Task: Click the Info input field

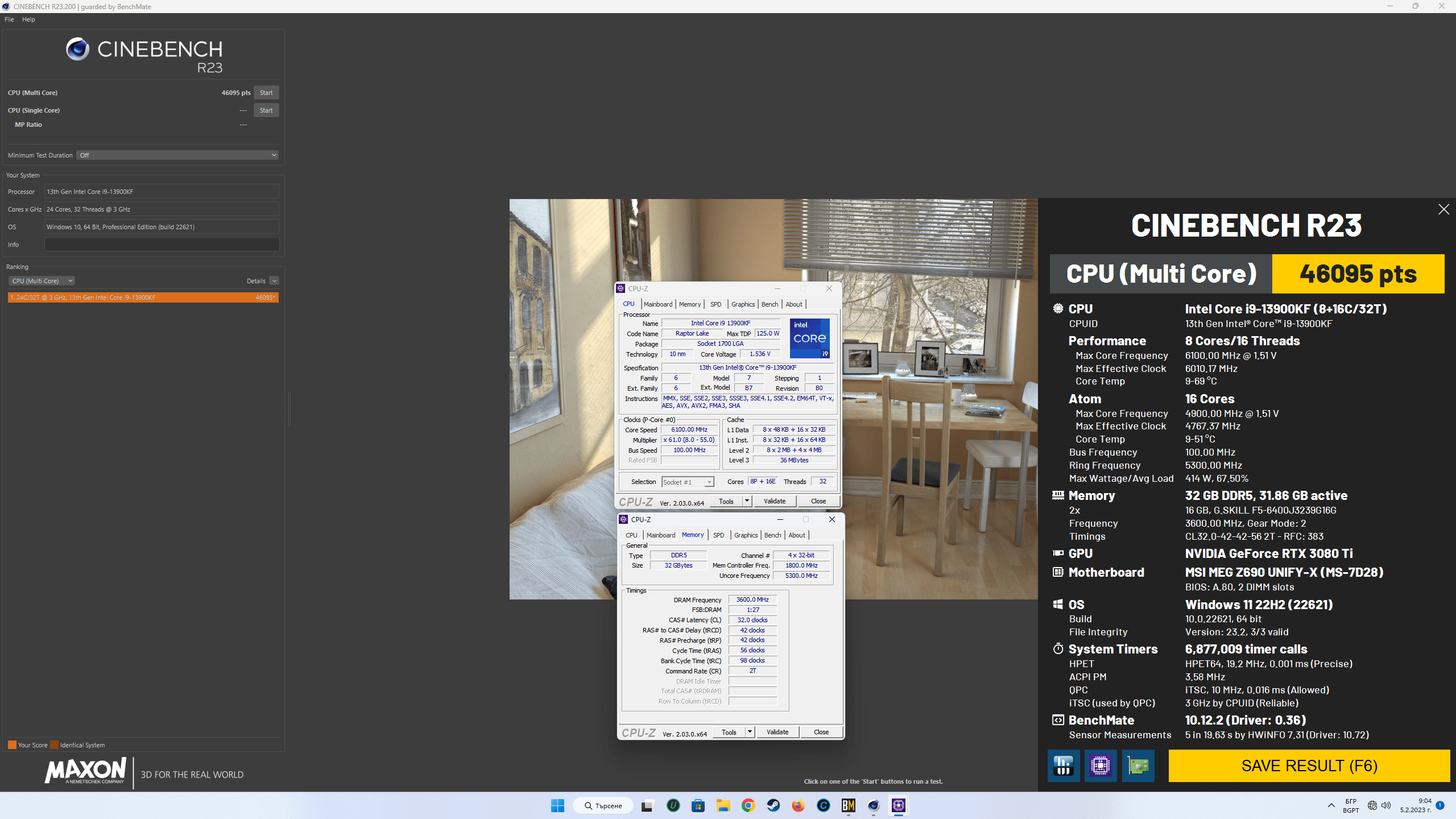Action: pos(162,245)
